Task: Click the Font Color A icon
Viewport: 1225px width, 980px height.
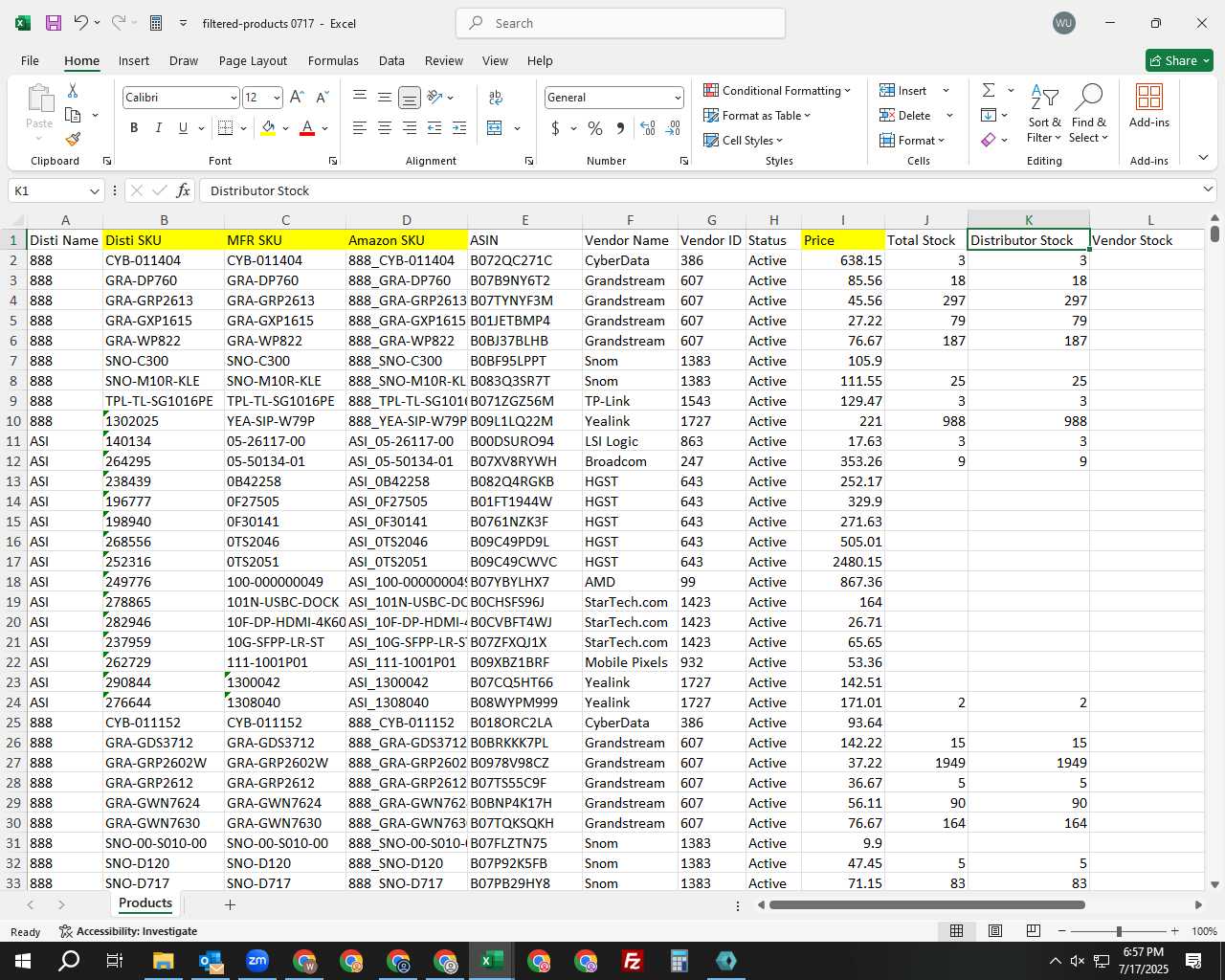Action: tap(307, 128)
